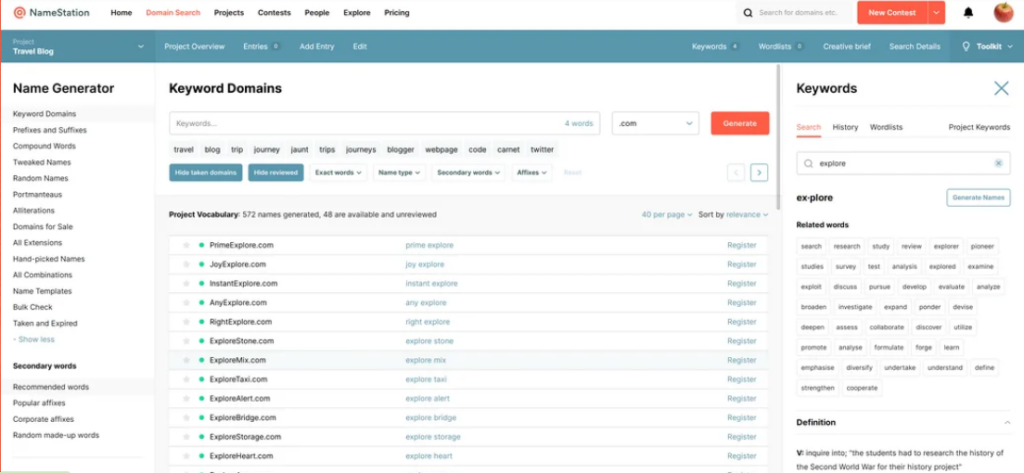Open the apple profile avatar
Viewport: 1024px width, 473px height.
tap(1003, 12)
